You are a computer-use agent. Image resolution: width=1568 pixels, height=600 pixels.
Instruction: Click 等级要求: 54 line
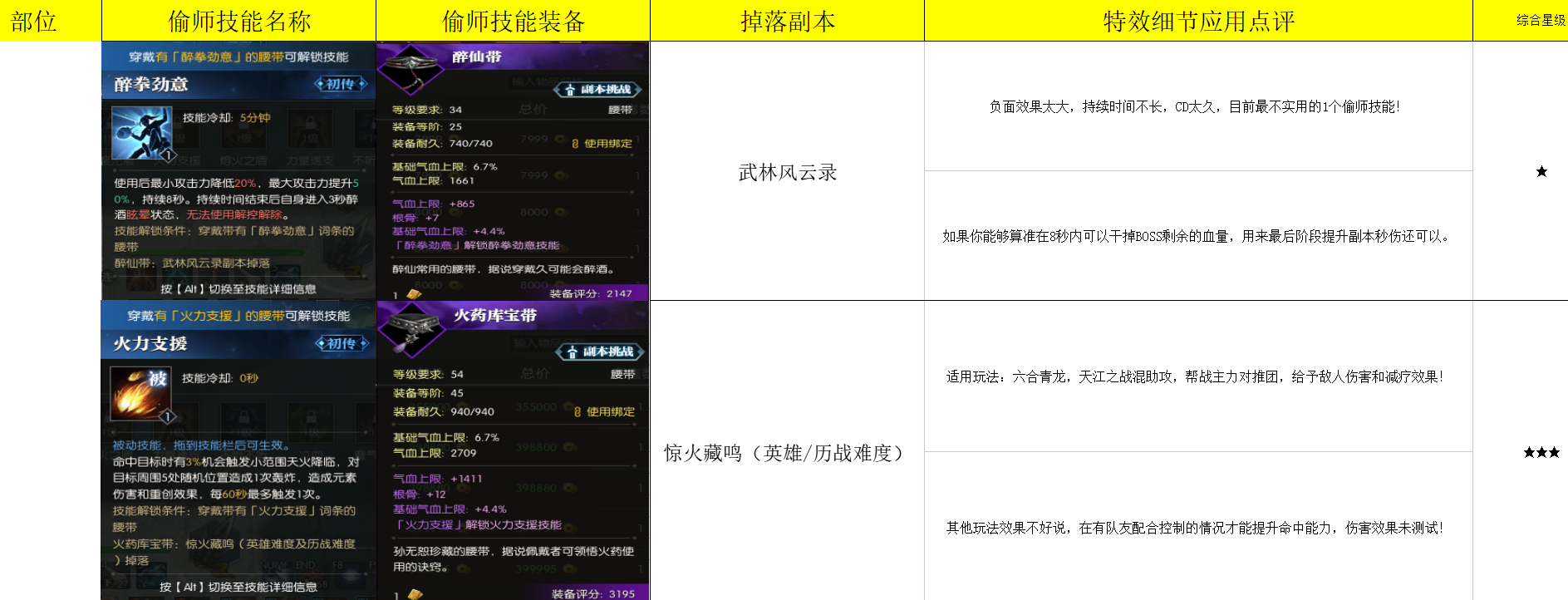pyautogui.click(x=429, y=375)
